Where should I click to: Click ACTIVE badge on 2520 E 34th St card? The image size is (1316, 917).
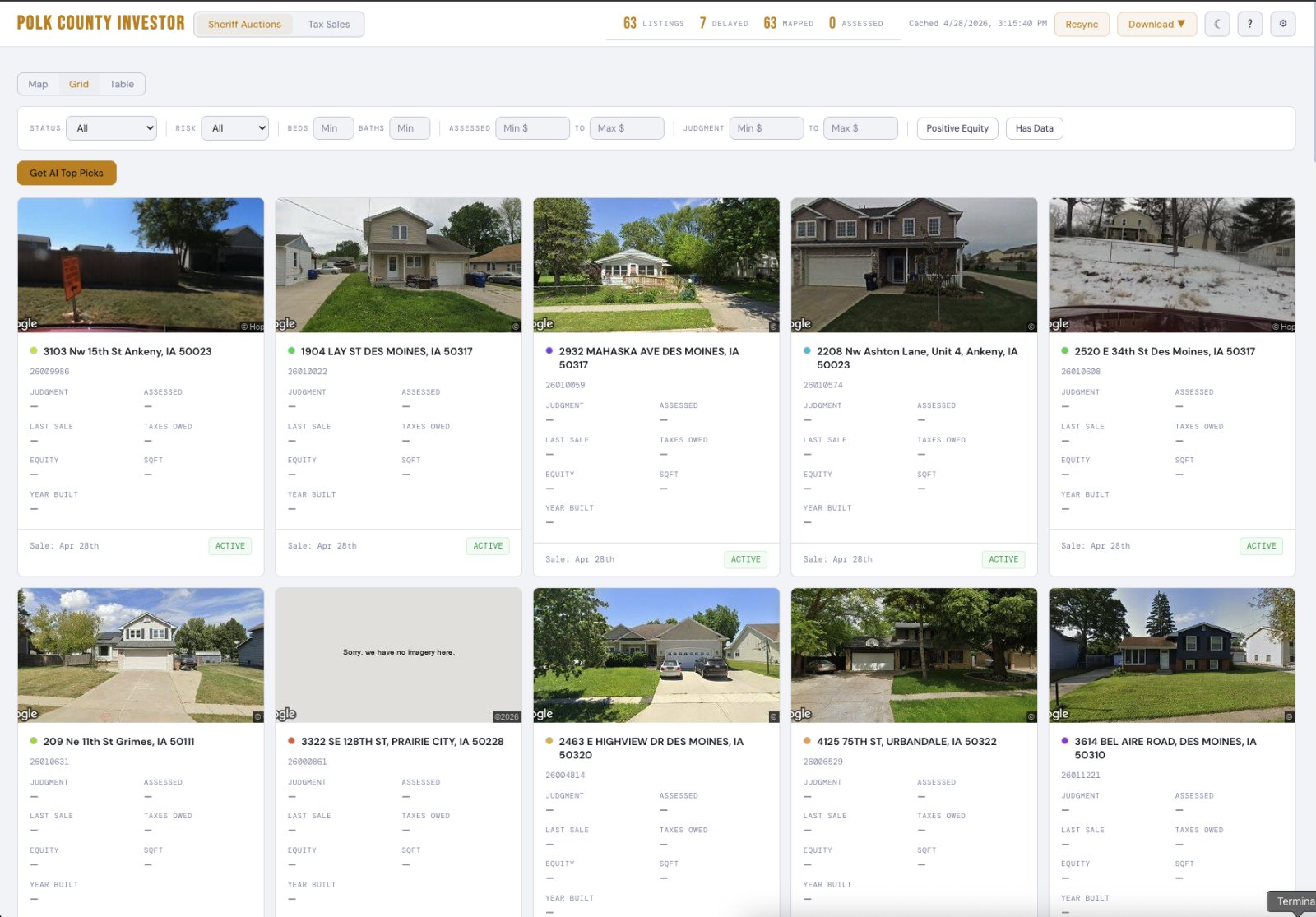tap(1261, 546)
